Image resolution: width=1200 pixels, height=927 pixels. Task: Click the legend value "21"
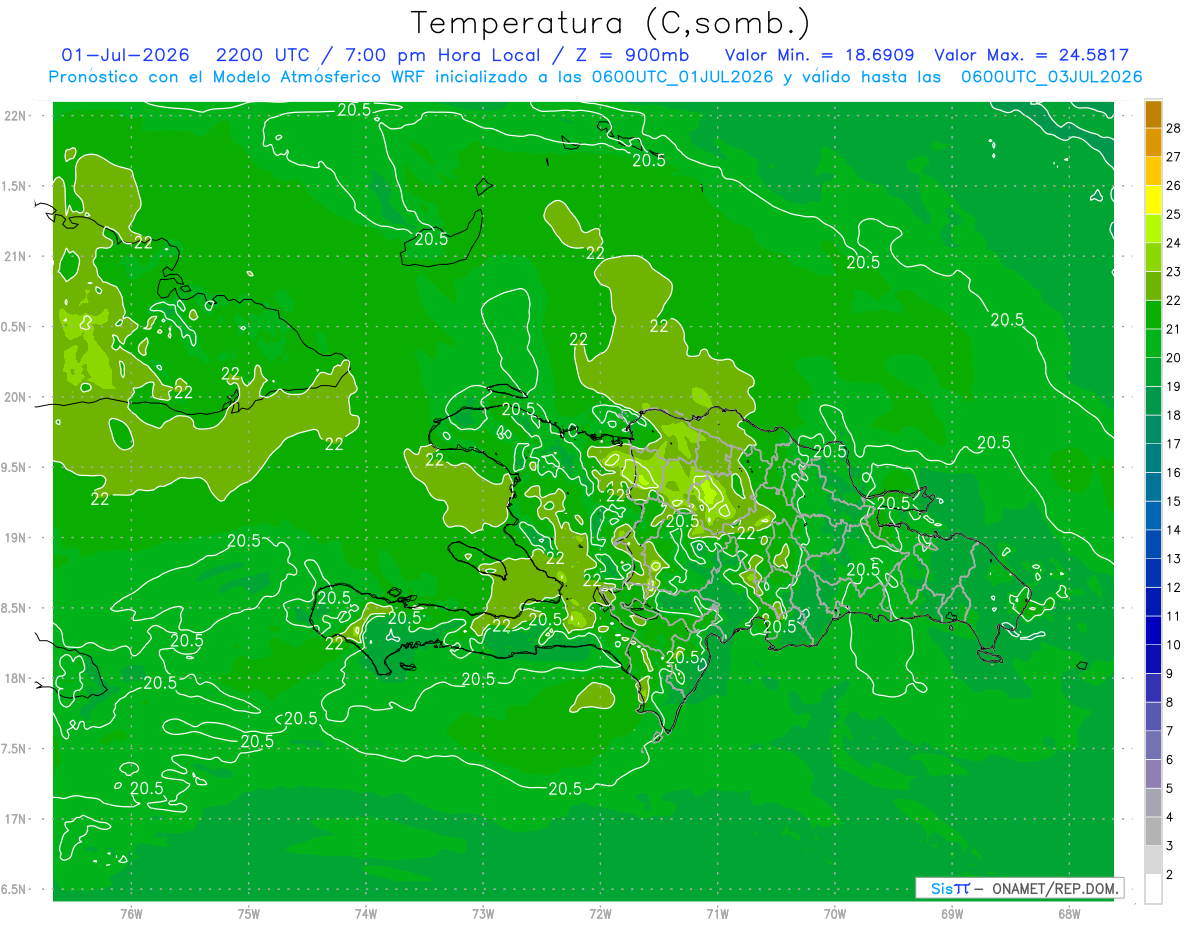pyautogui.click(x=1174, y=329)
